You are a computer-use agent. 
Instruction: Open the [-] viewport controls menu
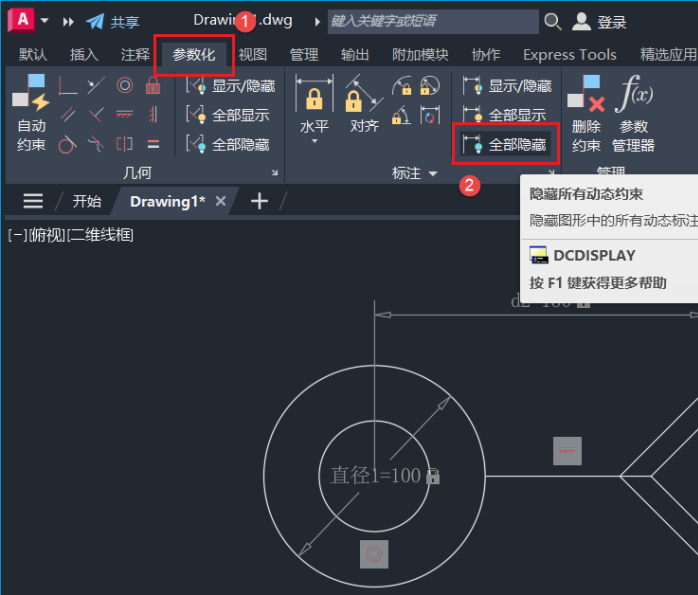pos(17,235)
